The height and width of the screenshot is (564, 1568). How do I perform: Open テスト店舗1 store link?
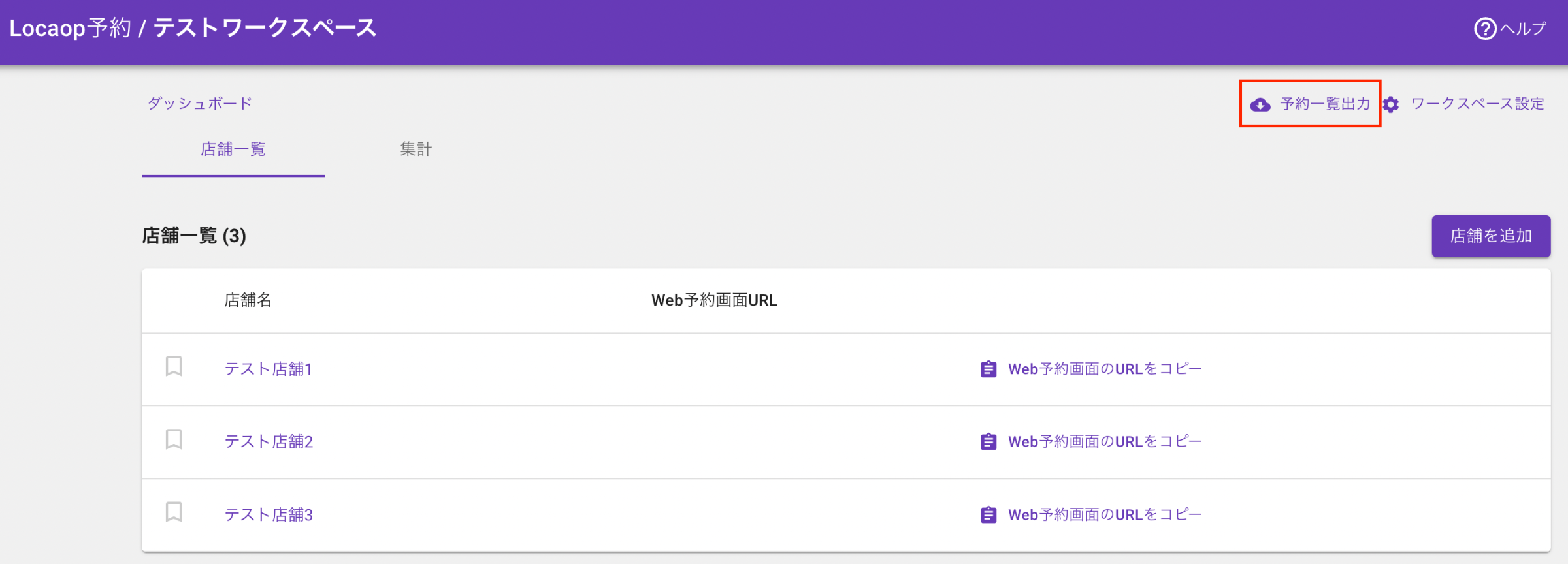pyautogui.click(x=269, y=369)
